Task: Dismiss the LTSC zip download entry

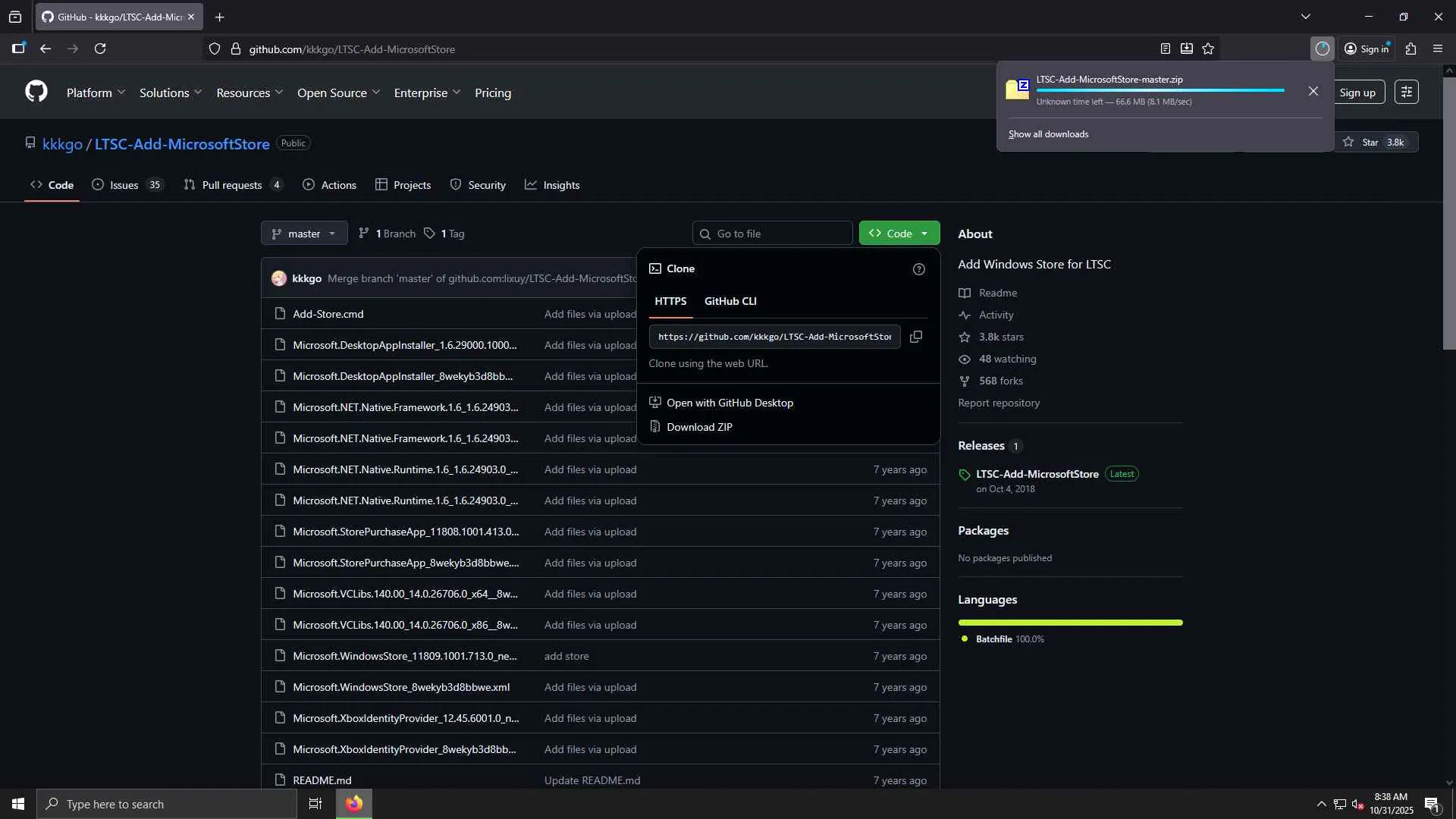Action: pyautogui.click(x=1313, y=91)
